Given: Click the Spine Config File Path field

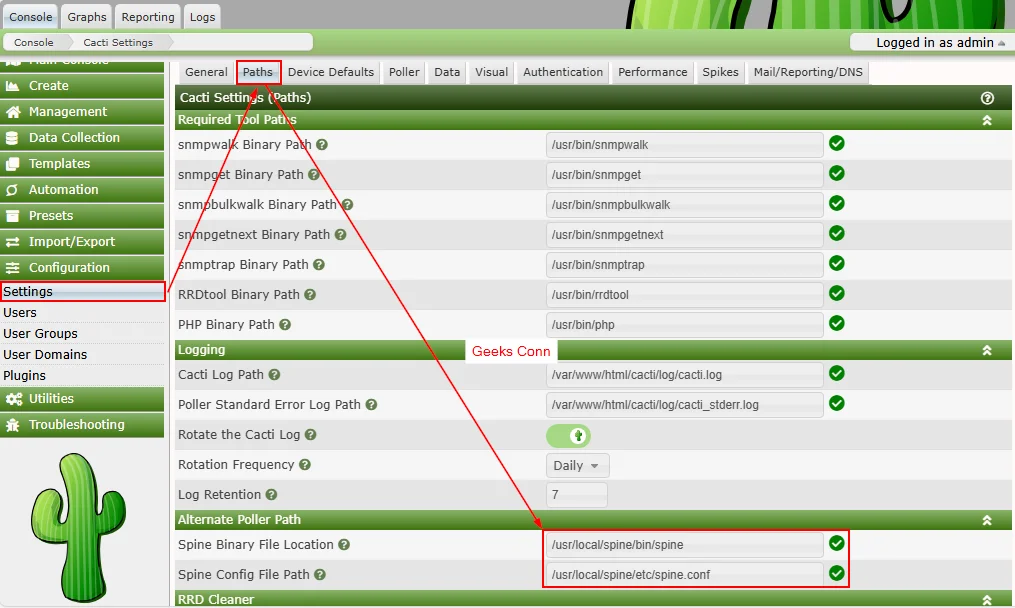Looking at the screenshot, I should coord(684,575).
